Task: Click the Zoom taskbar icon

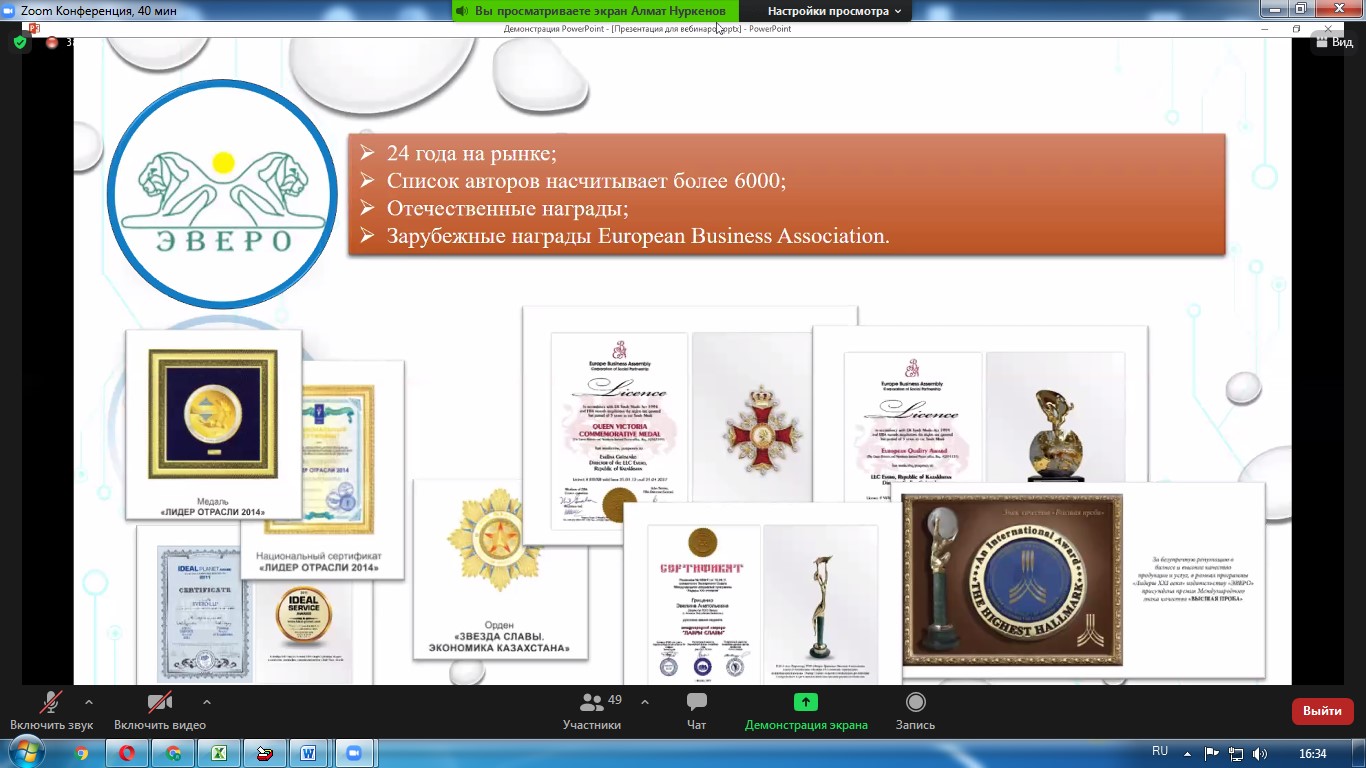Action: coord(353,753)
